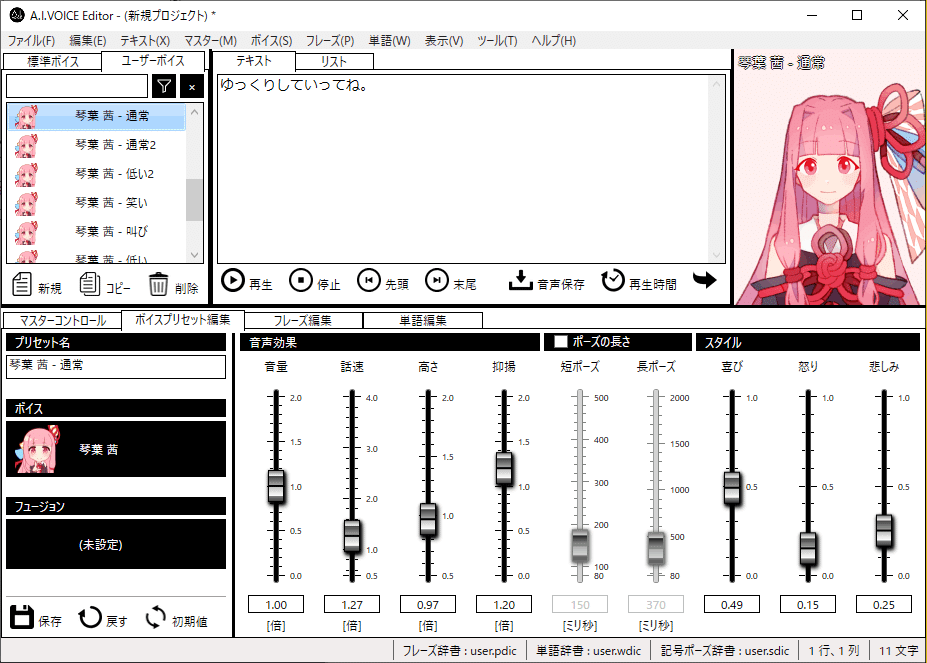Click the 悲しみ style slider handle
The width and height of the screenshot is (927, 663).
[884, 531]
